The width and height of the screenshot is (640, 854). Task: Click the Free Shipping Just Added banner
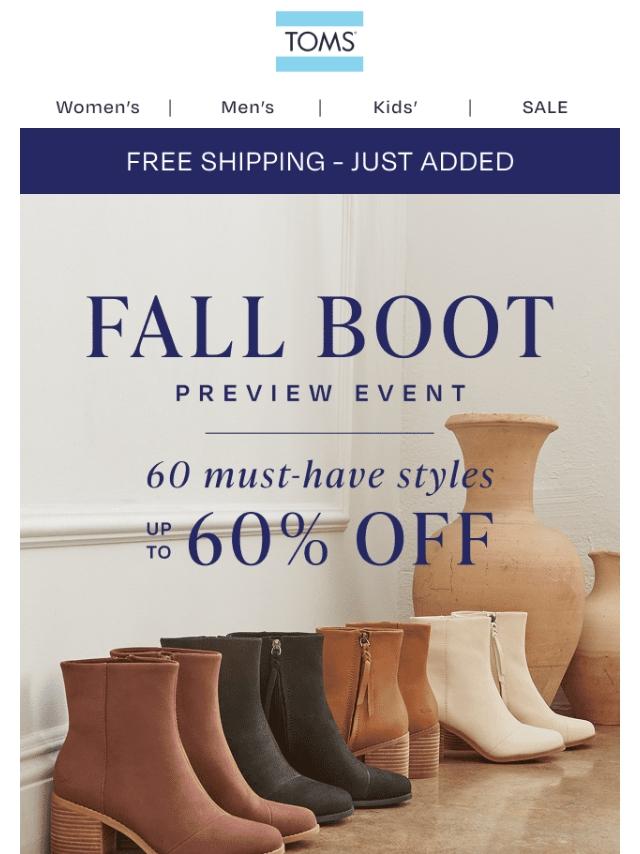pos(320,161)
